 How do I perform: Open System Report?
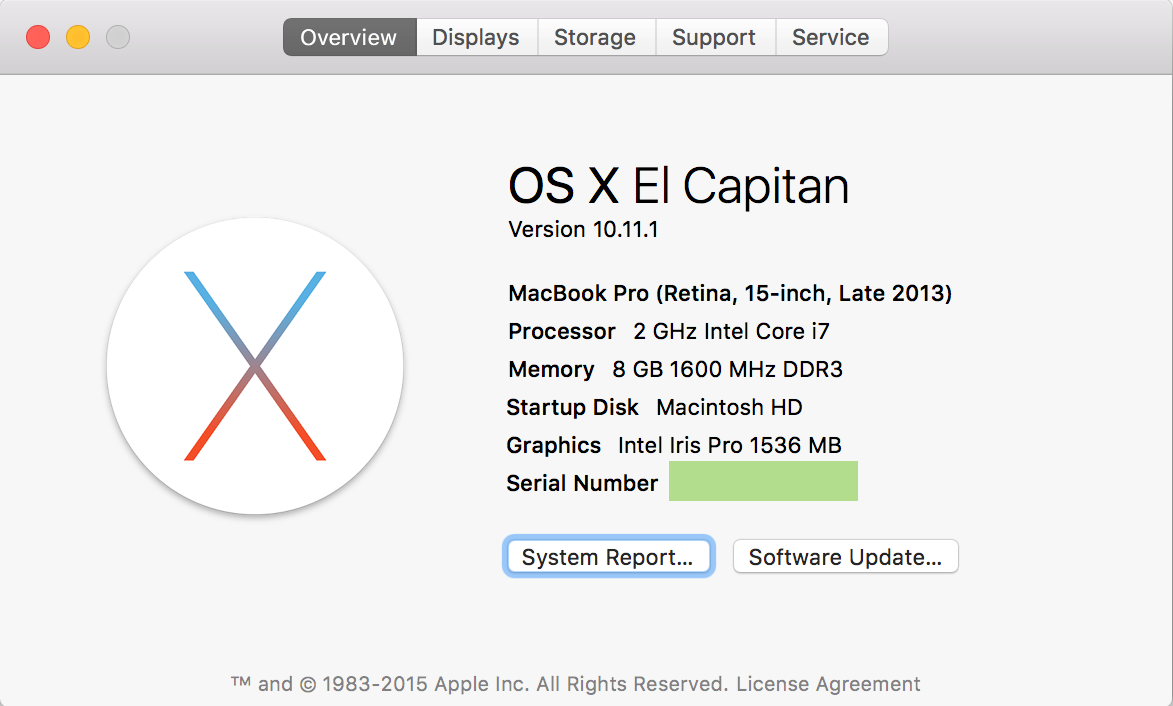click(x=608, y=558)
